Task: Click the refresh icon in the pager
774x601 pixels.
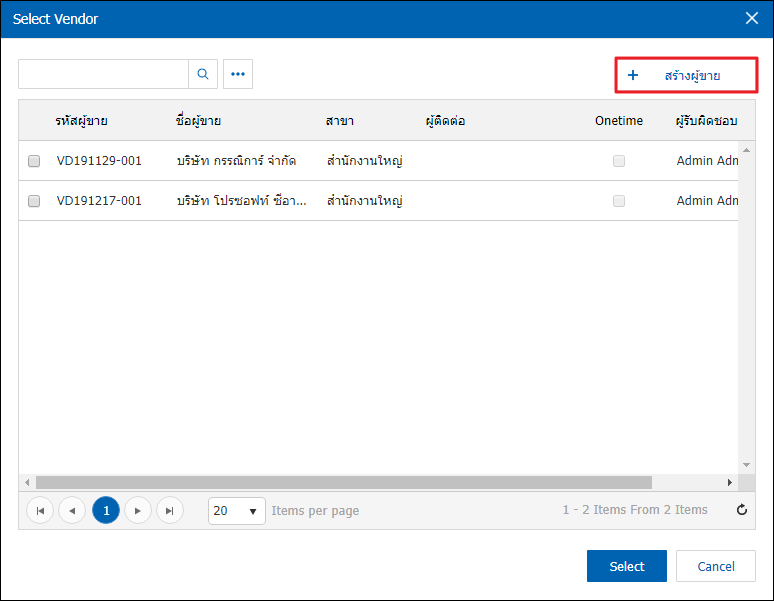Action: 741,510
